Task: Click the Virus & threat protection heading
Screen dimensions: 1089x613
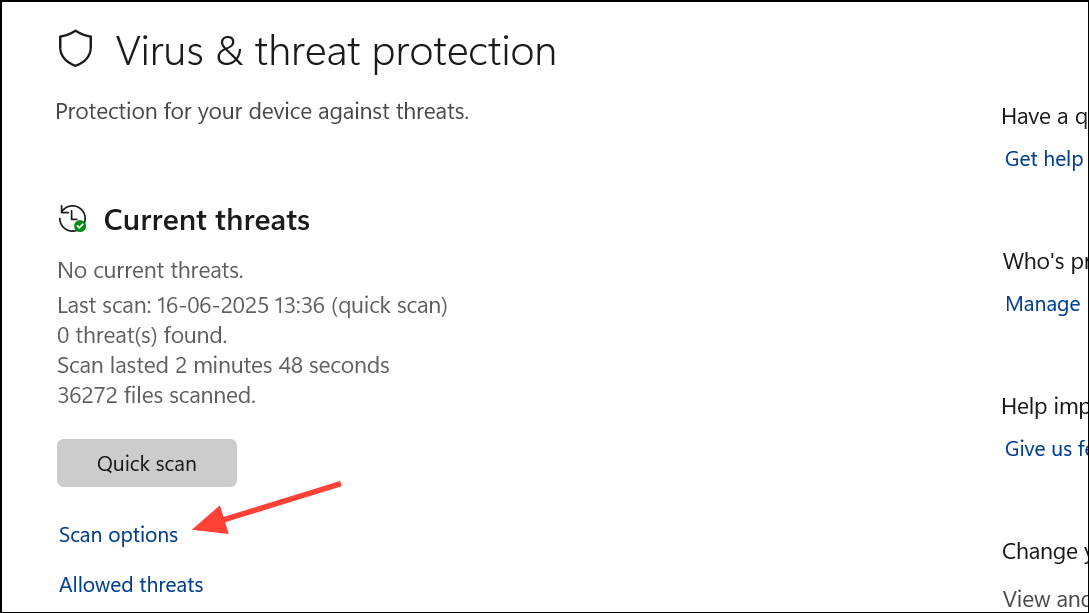Action: tap(336, 51)
